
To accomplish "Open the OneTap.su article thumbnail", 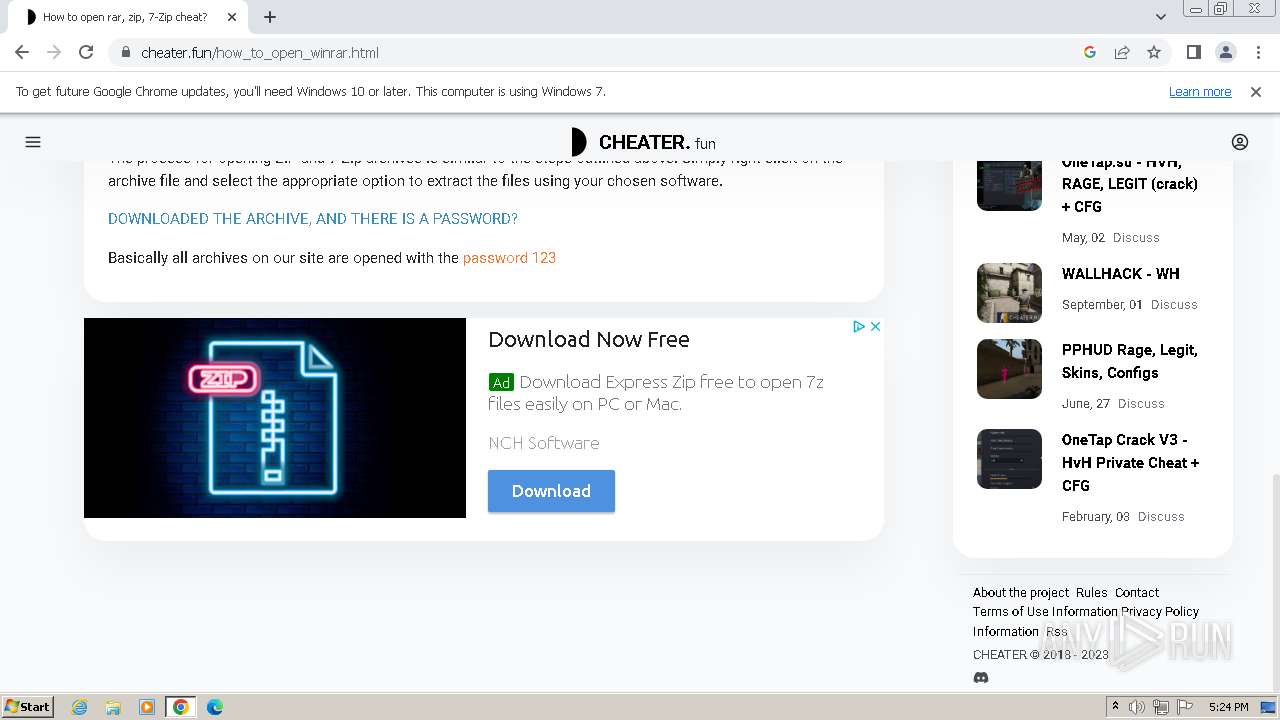I will (x=1009, y=185).
